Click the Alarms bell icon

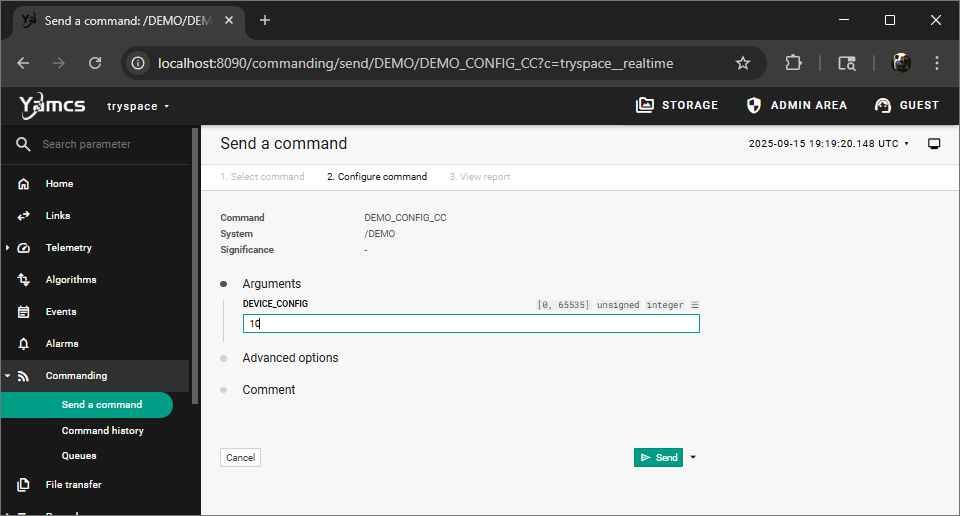tap(23, 343)
